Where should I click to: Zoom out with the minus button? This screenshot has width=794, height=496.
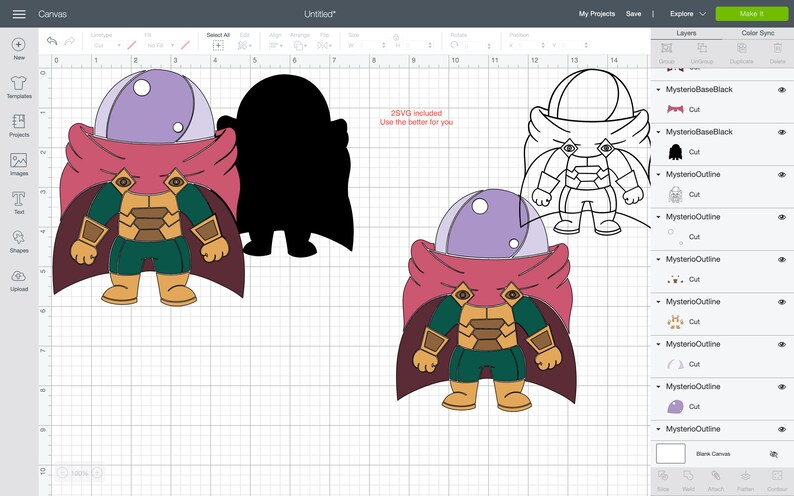coord(62,473)
